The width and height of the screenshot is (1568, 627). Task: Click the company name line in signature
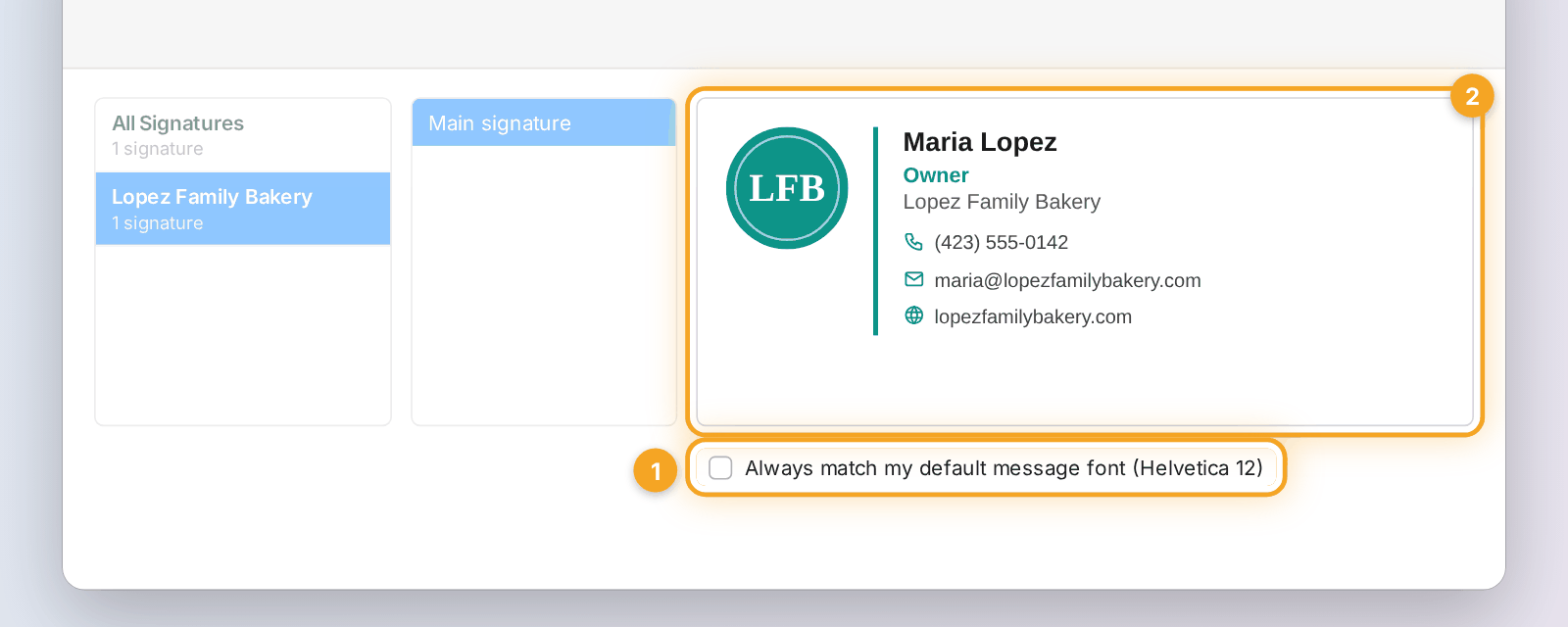pos(1002,202)
